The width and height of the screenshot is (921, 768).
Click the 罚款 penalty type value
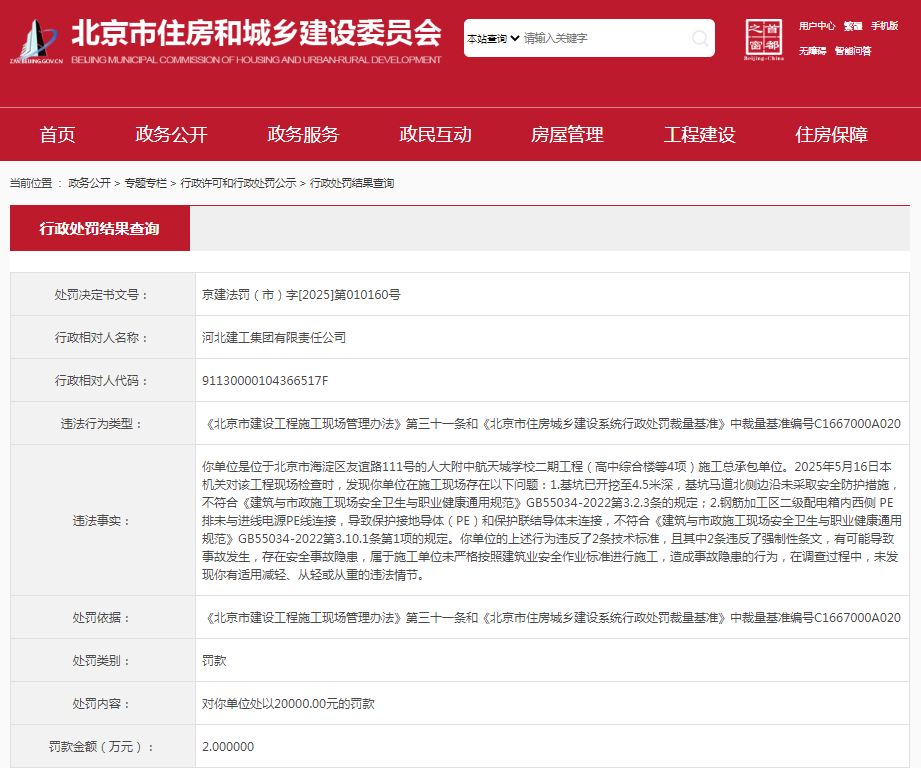[214, 661]
